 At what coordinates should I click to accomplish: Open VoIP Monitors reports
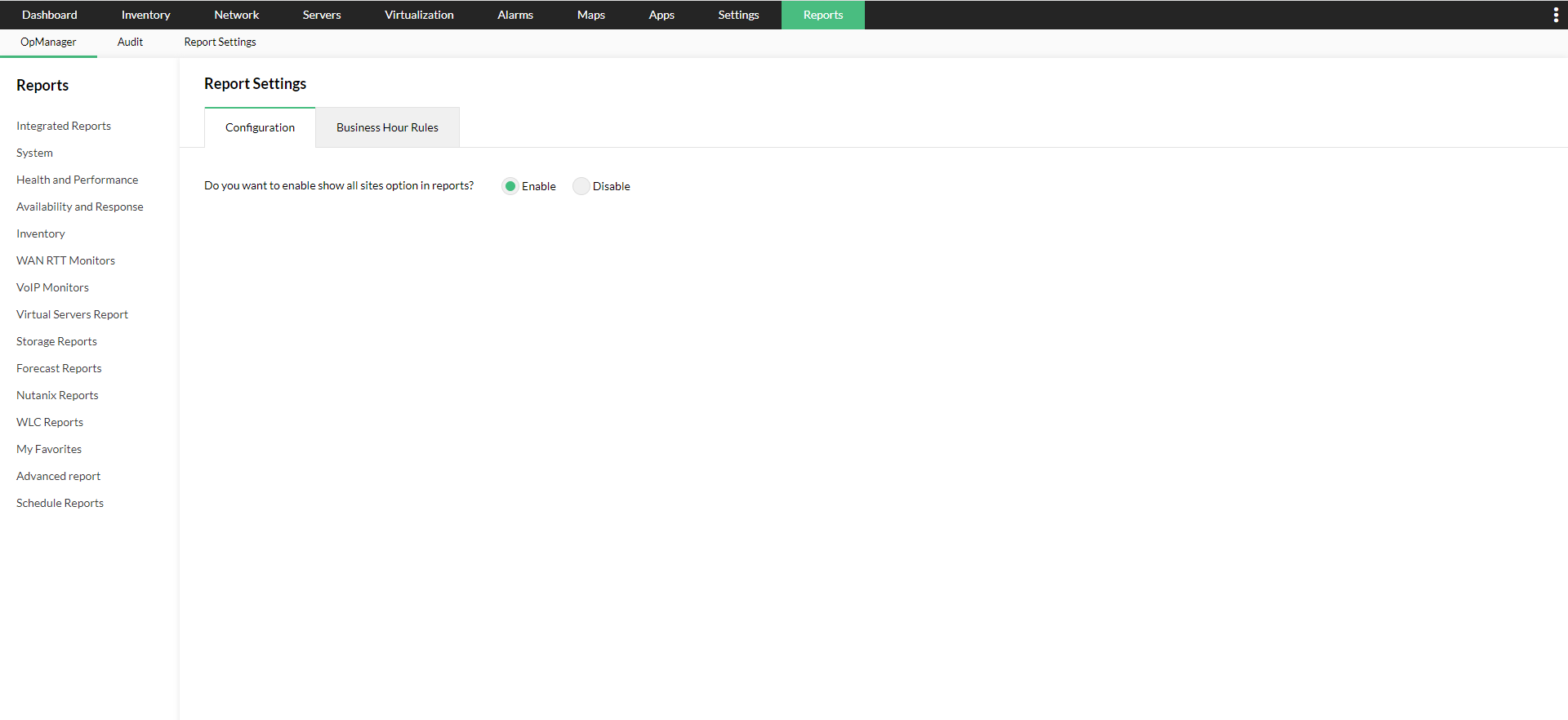(x=52, y=287)
